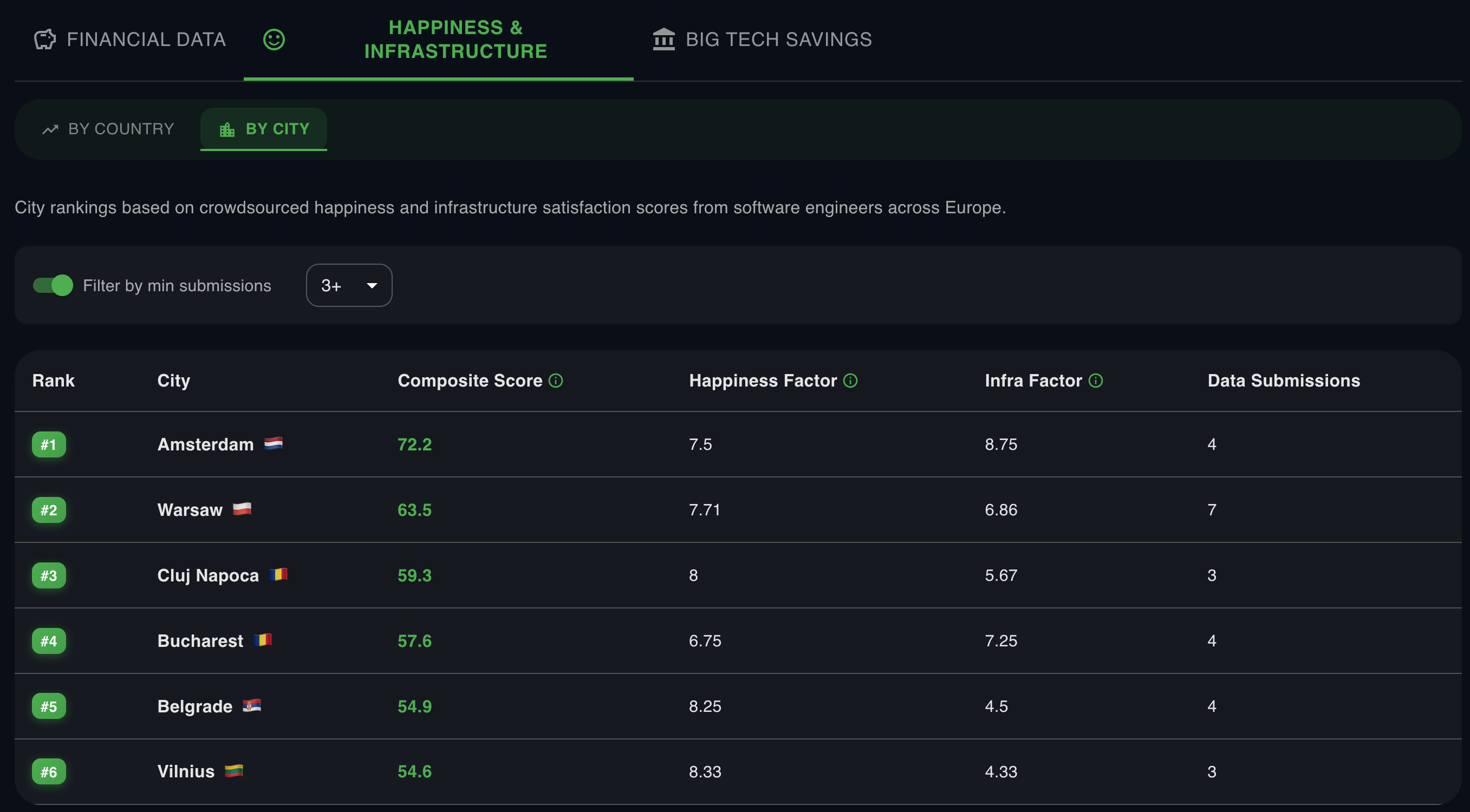The image size is (1470, 812).
Task: Click the Rank column header
Action: coord(53,381)
